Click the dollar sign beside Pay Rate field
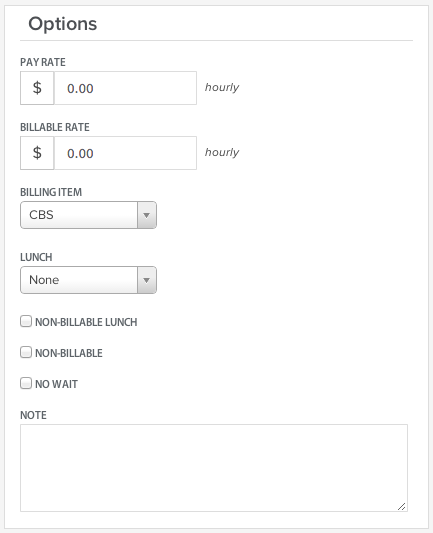The height and width of the screenshot is (533, 433). click(37, 88)
